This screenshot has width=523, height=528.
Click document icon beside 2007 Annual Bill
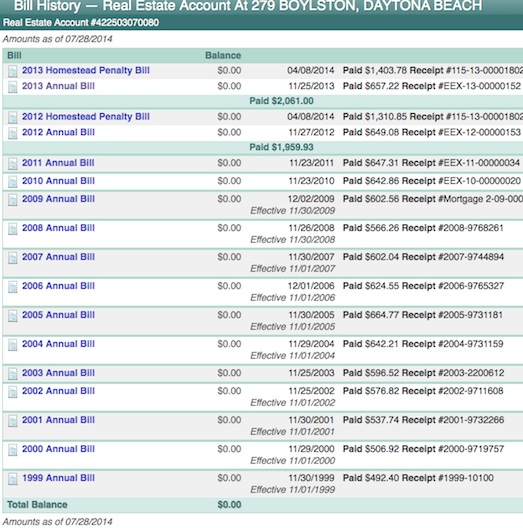coord(13,258)
